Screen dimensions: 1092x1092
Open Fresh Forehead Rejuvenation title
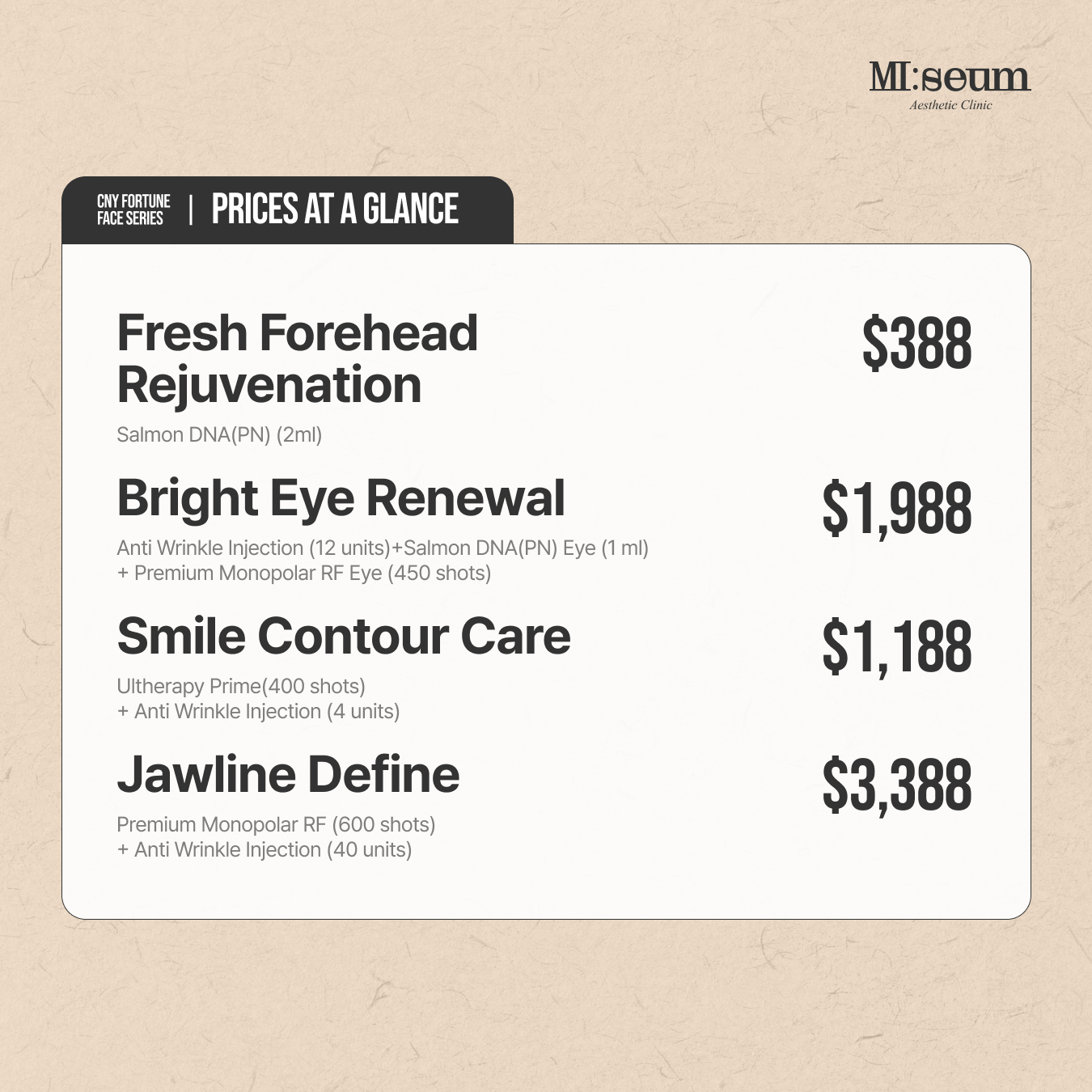click(x=297, y=358)
